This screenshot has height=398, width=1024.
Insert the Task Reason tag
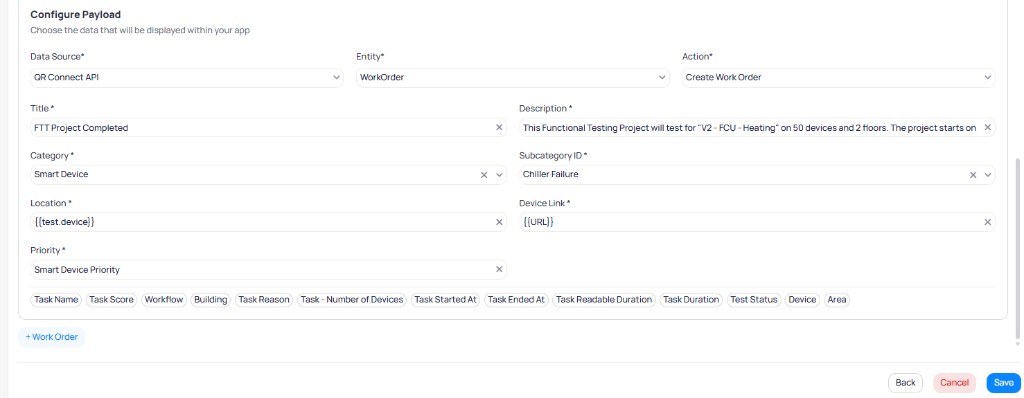tap(264, 299)
